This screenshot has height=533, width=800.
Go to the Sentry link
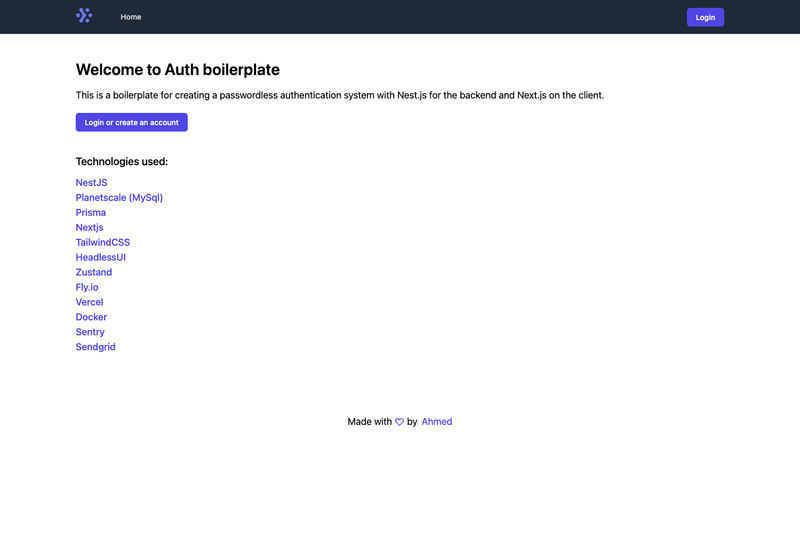coord(90,332)
